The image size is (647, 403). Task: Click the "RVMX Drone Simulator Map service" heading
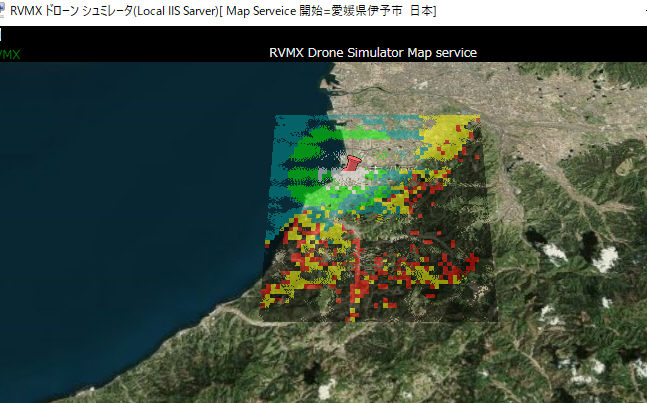pyautogui.click(x=372, y=52)
